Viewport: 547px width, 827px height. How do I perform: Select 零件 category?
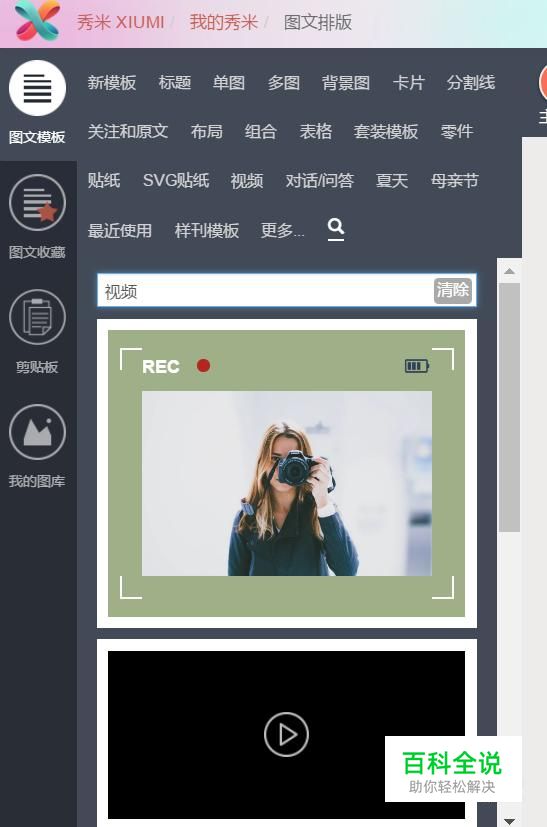click(457, 131)
